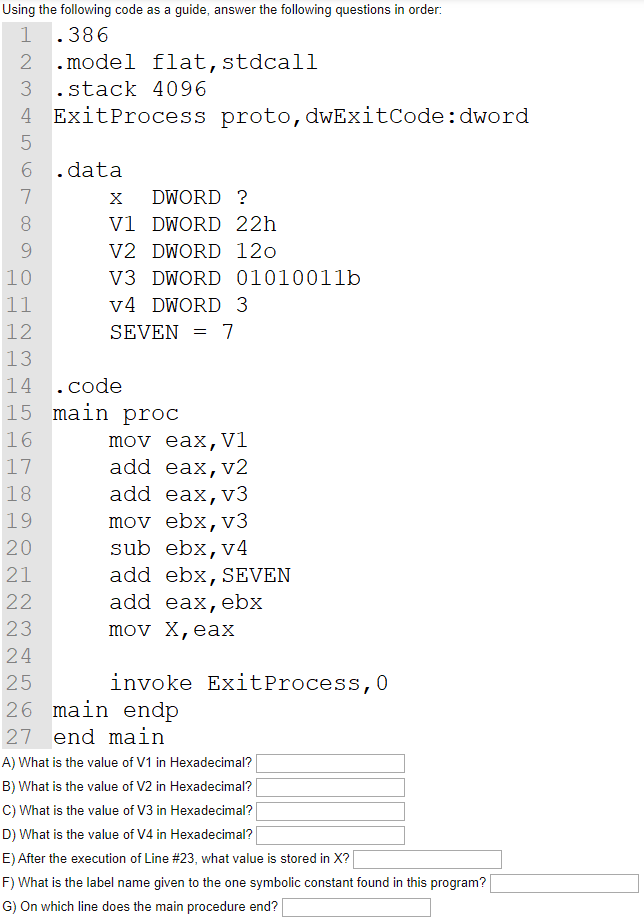Click the input box after question E
The image size is (644, 920).
tap(427, 859)
